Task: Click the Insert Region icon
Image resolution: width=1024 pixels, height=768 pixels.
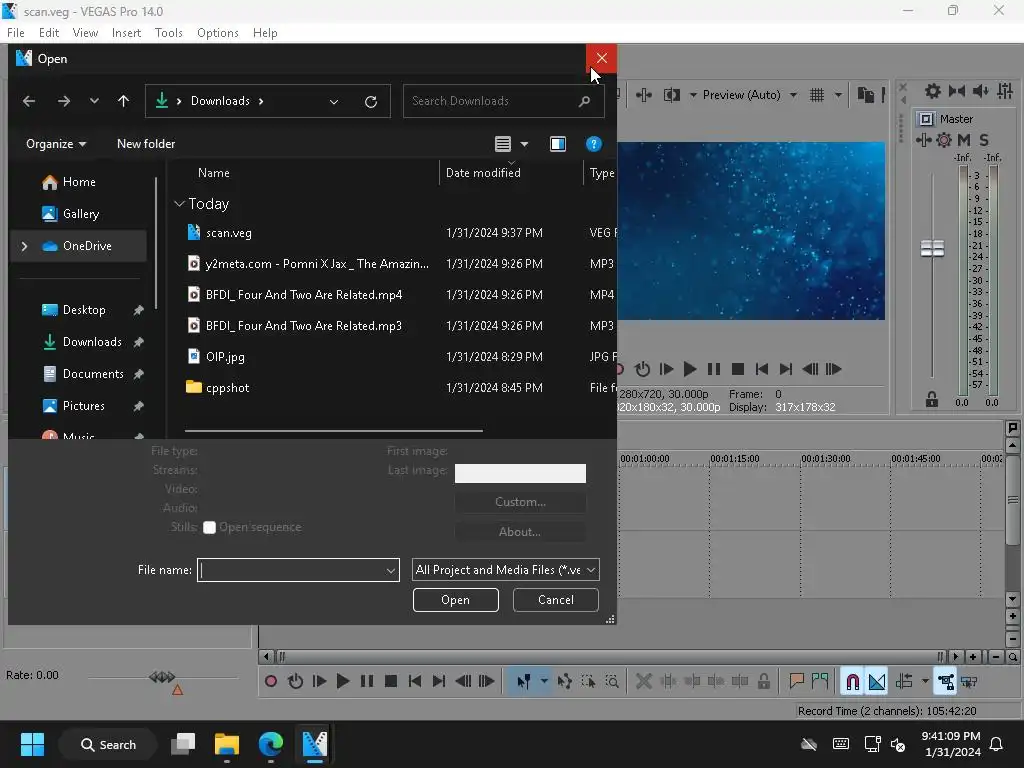Action: pyautogui.click(x=820, y=682)
